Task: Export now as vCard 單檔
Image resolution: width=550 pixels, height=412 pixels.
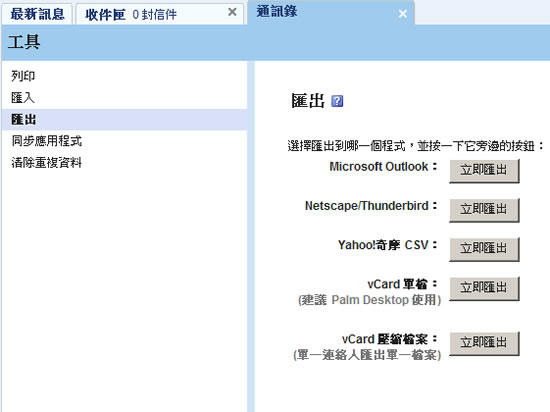Action: tap(484, 289)
